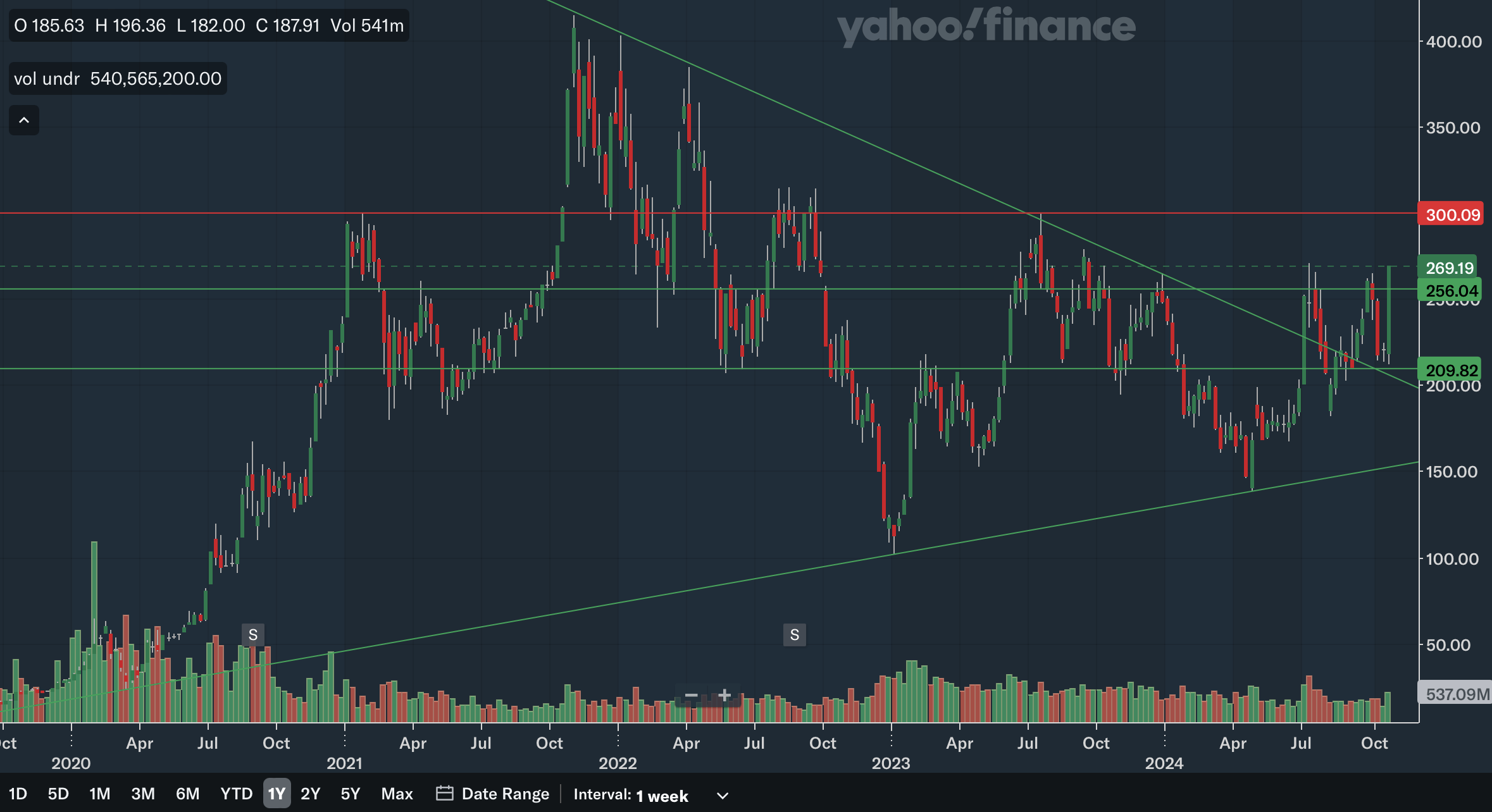Open the Date Range calendar icon

[445, 794]
